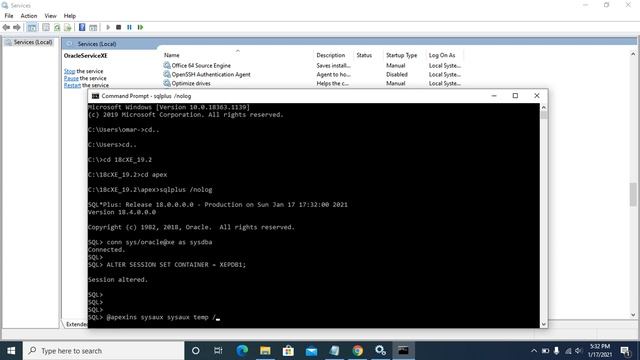Image resolution: width=640 pixels, height=360 pixels.
Task: Click the Command Prompt title bar icon
Action: 96,96
